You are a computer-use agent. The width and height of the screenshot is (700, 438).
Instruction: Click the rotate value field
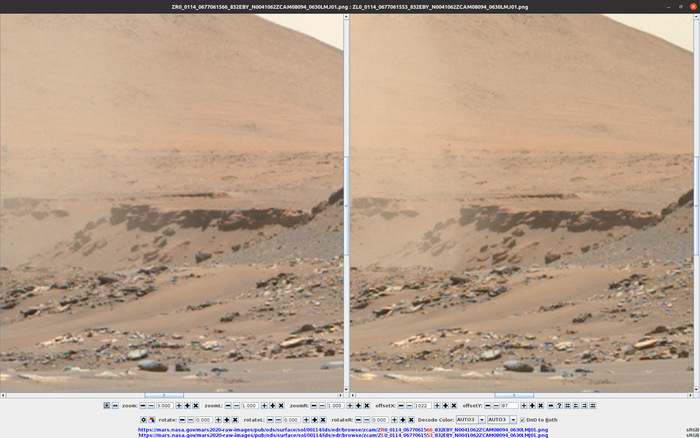coord(204,420)
